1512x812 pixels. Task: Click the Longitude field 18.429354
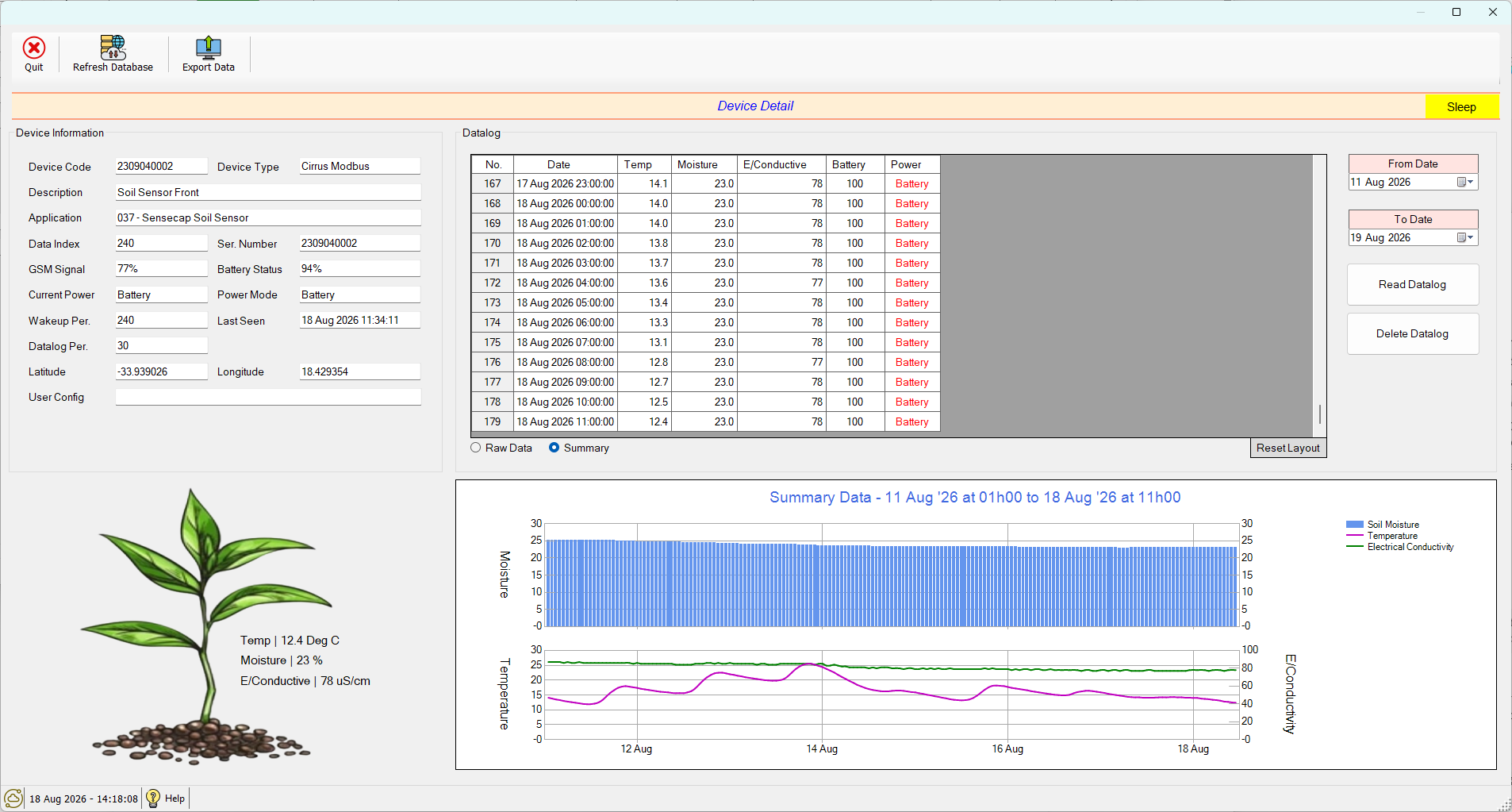[x=359, y=371]
